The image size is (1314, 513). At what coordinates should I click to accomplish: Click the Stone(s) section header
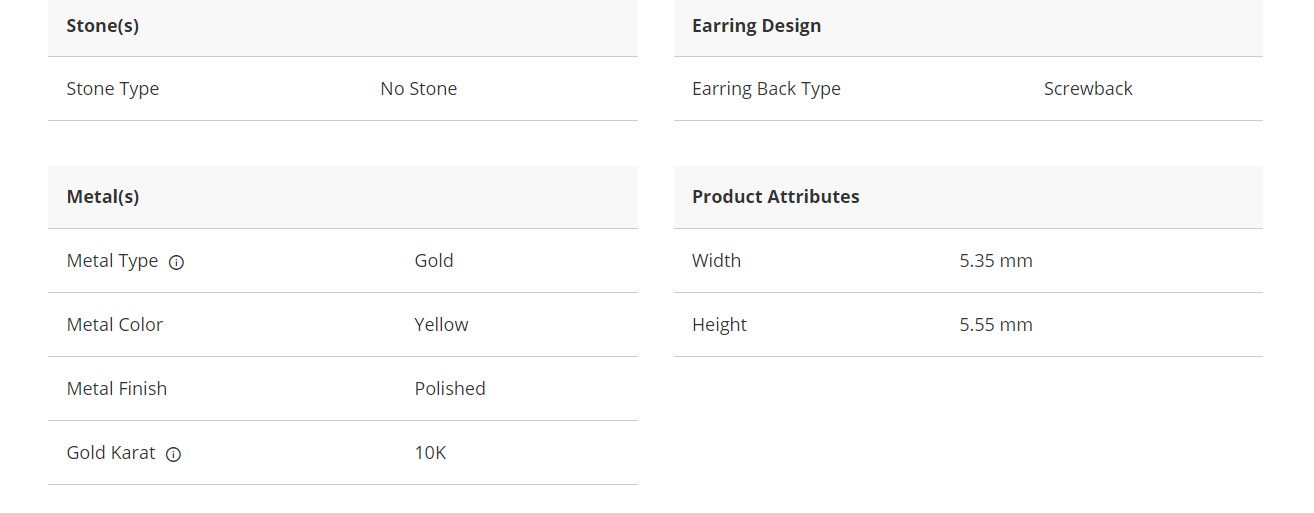[103, 26]
